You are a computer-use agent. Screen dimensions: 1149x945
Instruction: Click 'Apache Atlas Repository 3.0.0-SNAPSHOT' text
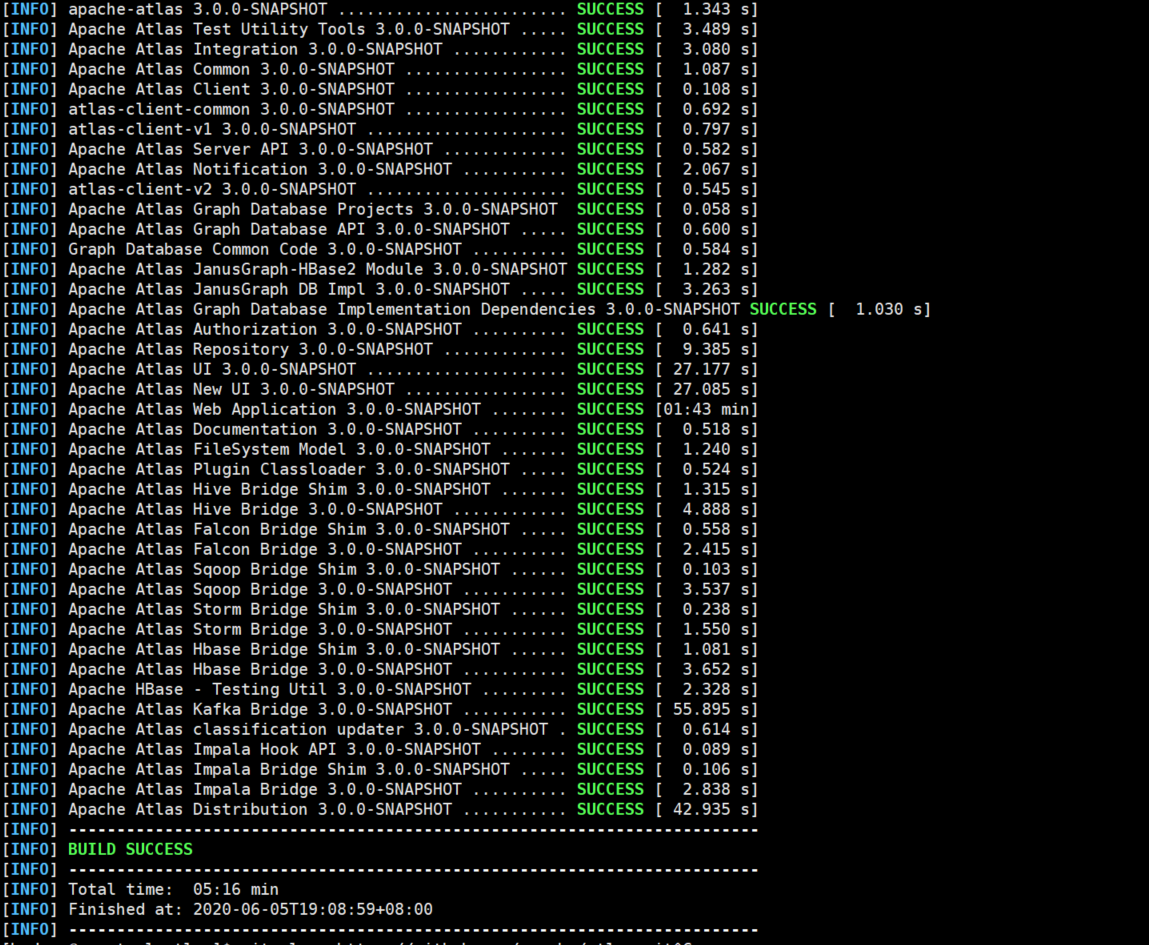click(251, 349)
